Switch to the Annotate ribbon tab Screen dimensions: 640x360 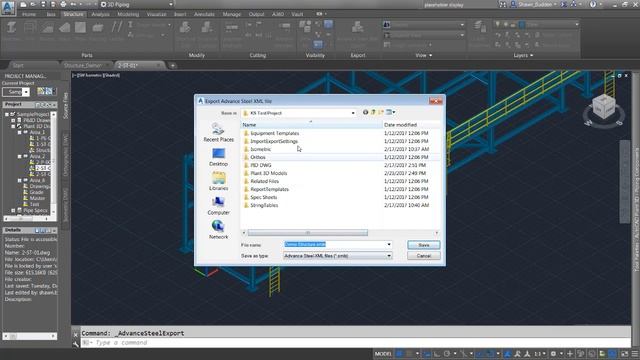pyautogui.click(x=204, y=14)
